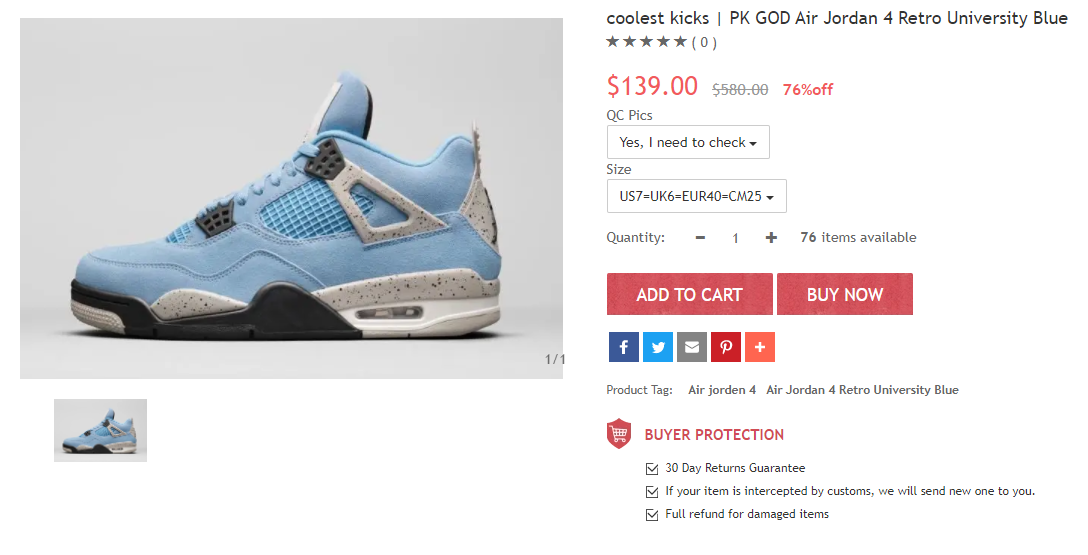Select the small shoe thumbnail image
Screen dimensions: 1088x555
pyautogui.click(x=101, y=430)
